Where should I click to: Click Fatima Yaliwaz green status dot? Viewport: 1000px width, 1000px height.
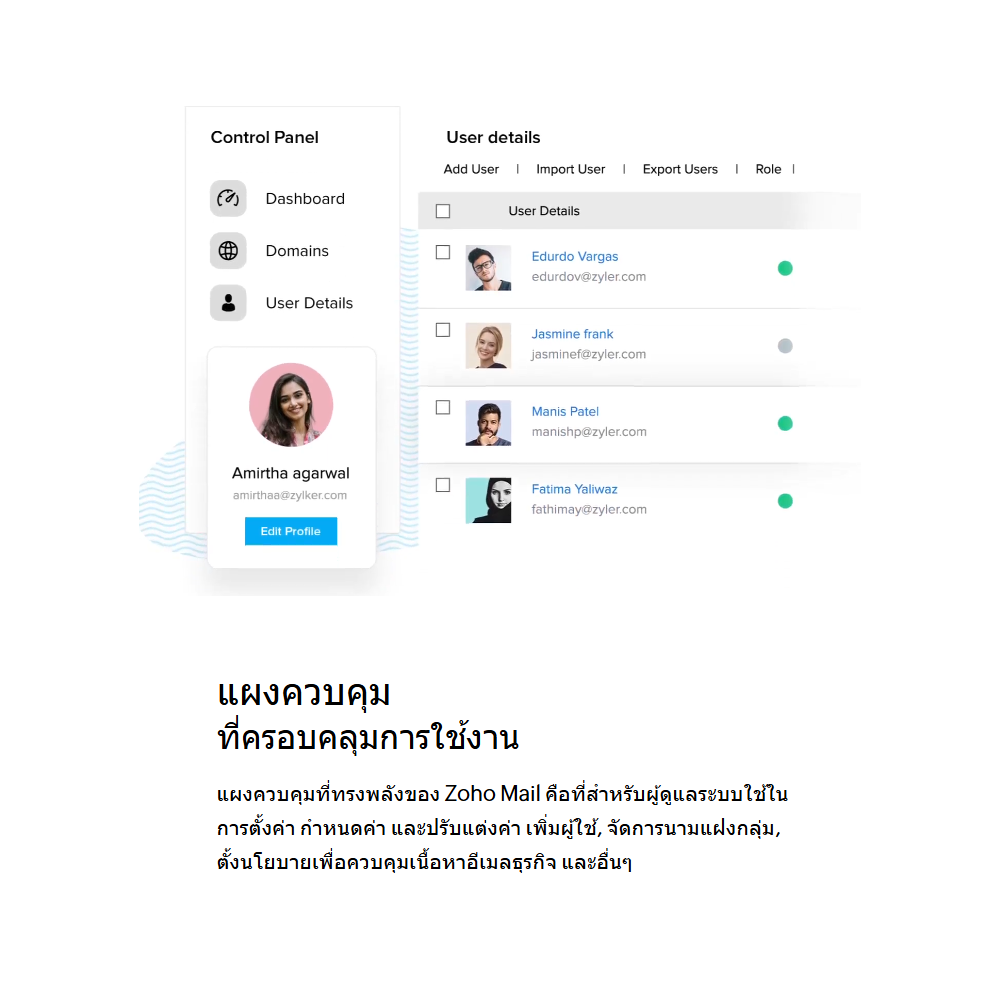click(785, 501)
